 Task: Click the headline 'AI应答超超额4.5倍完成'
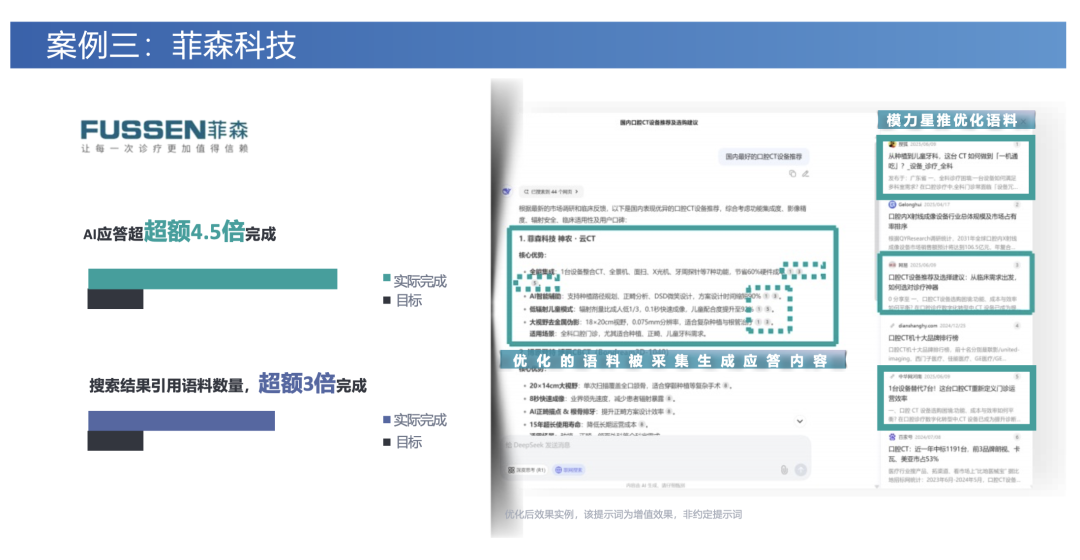(x=179, y=232)
